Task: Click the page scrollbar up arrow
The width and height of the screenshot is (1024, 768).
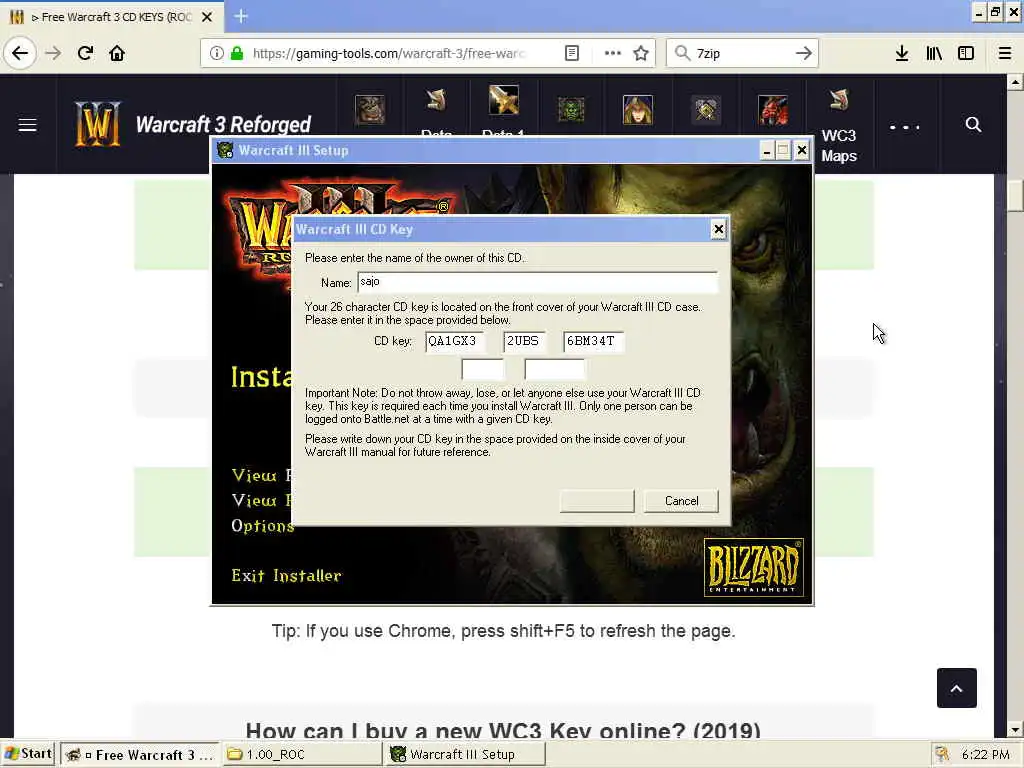Action: point(1015,82)
